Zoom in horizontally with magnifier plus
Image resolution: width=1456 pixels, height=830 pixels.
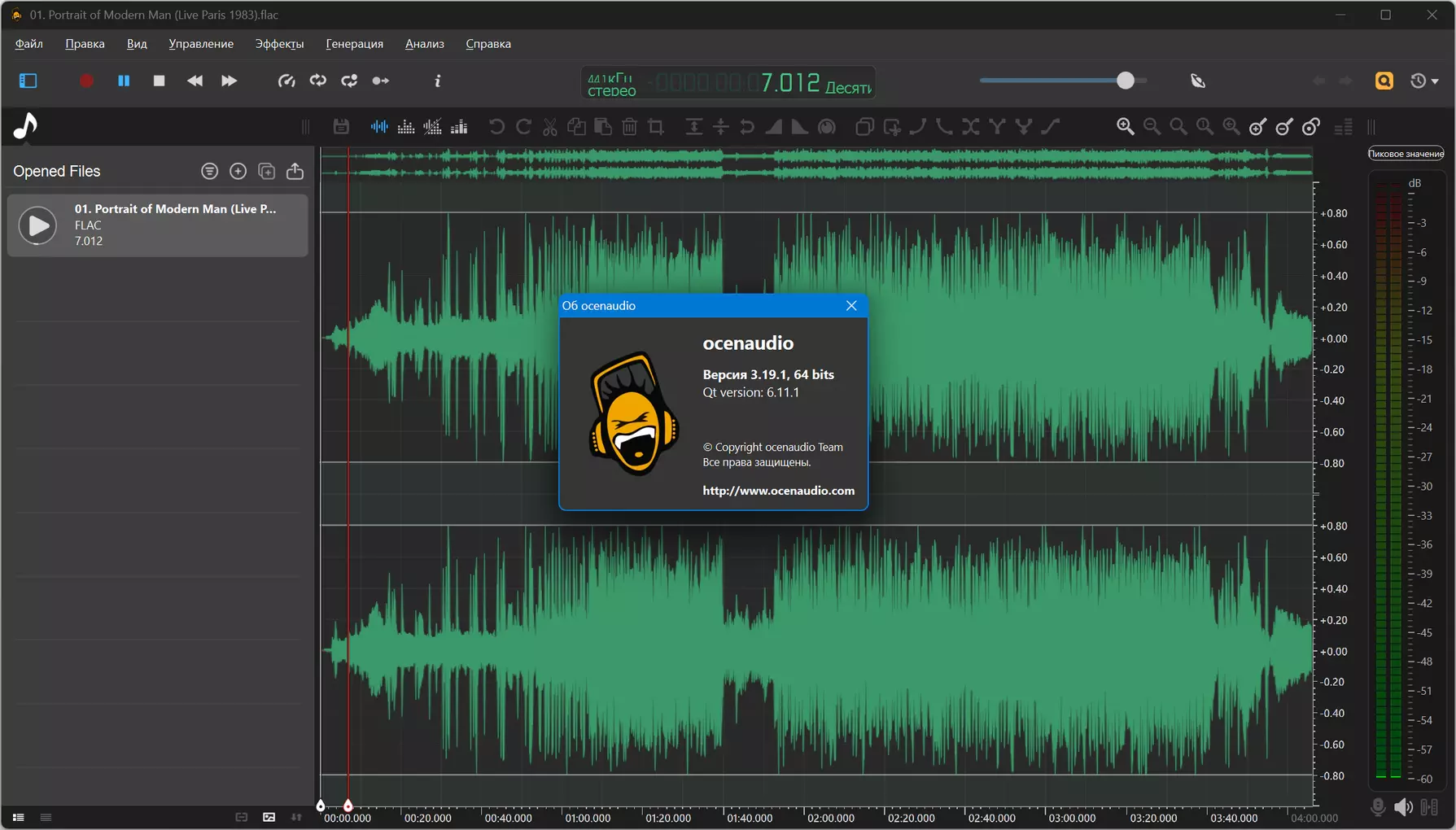pyautogui.click(x=1126, y=126)
